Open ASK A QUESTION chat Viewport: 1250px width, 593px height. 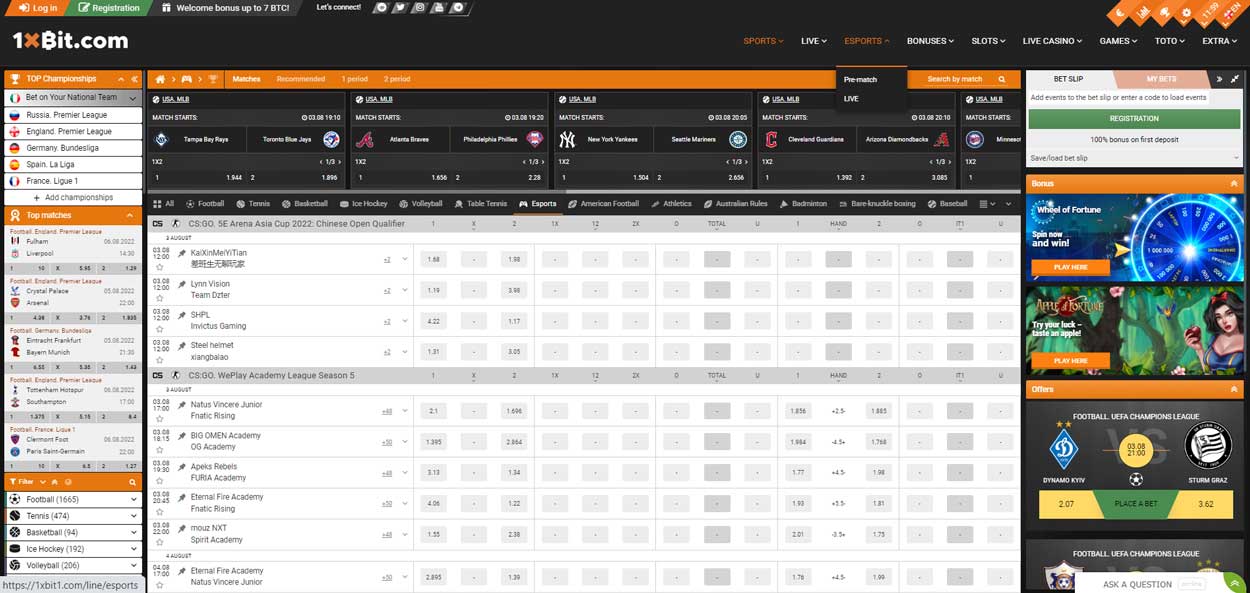coord(1137,584)
